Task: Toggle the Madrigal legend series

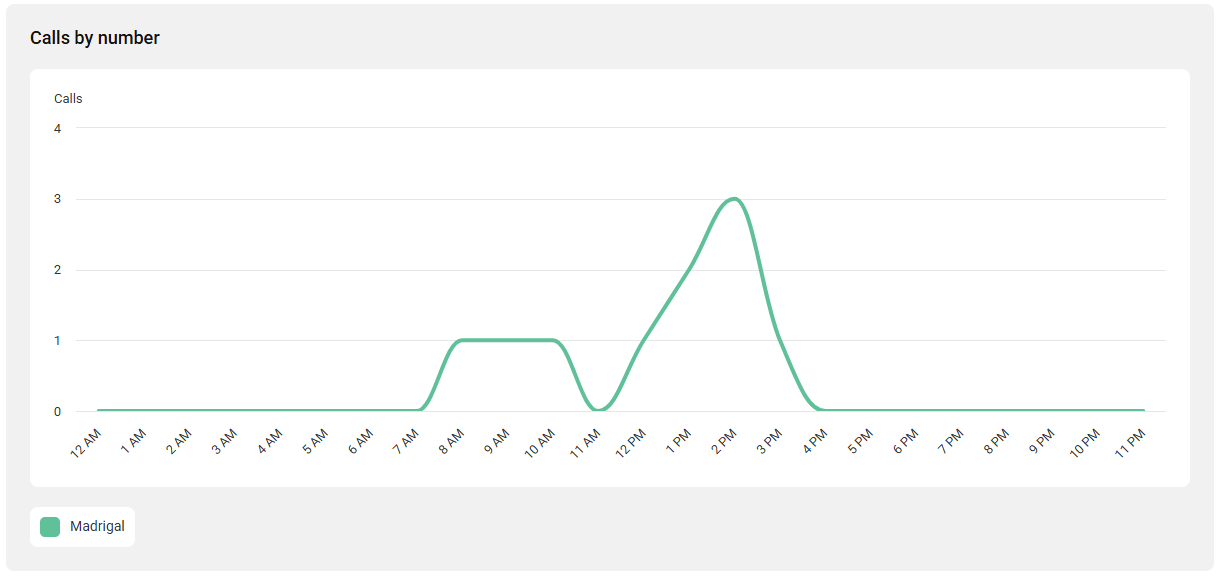Action: pos(82,527)
